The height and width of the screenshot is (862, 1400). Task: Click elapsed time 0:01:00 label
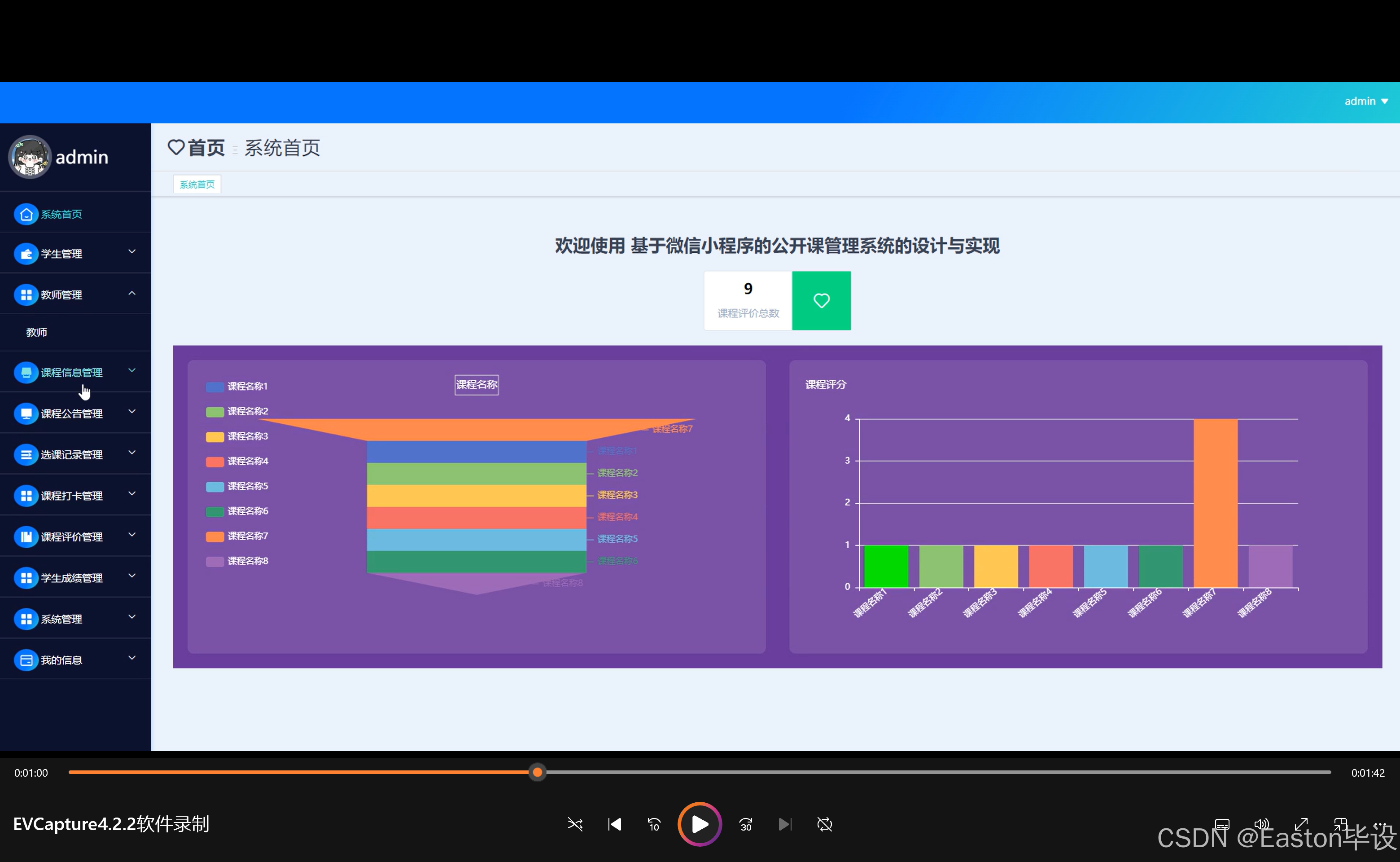click(31, 773)
